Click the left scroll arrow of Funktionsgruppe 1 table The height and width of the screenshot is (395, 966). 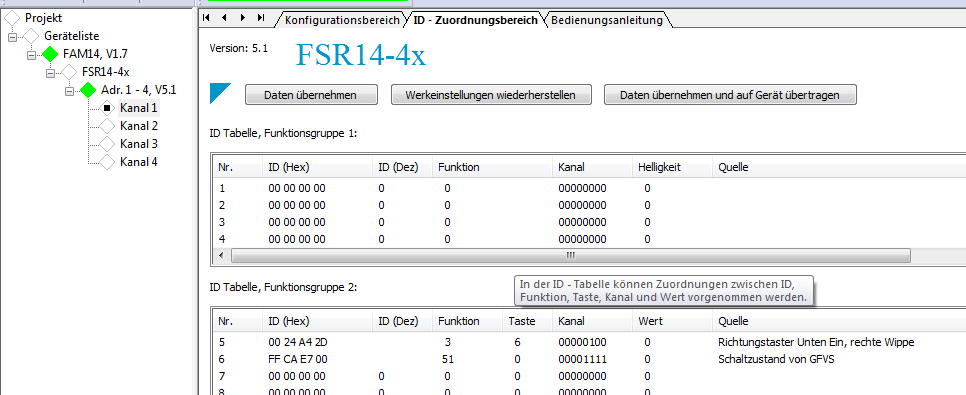point(221,255)
